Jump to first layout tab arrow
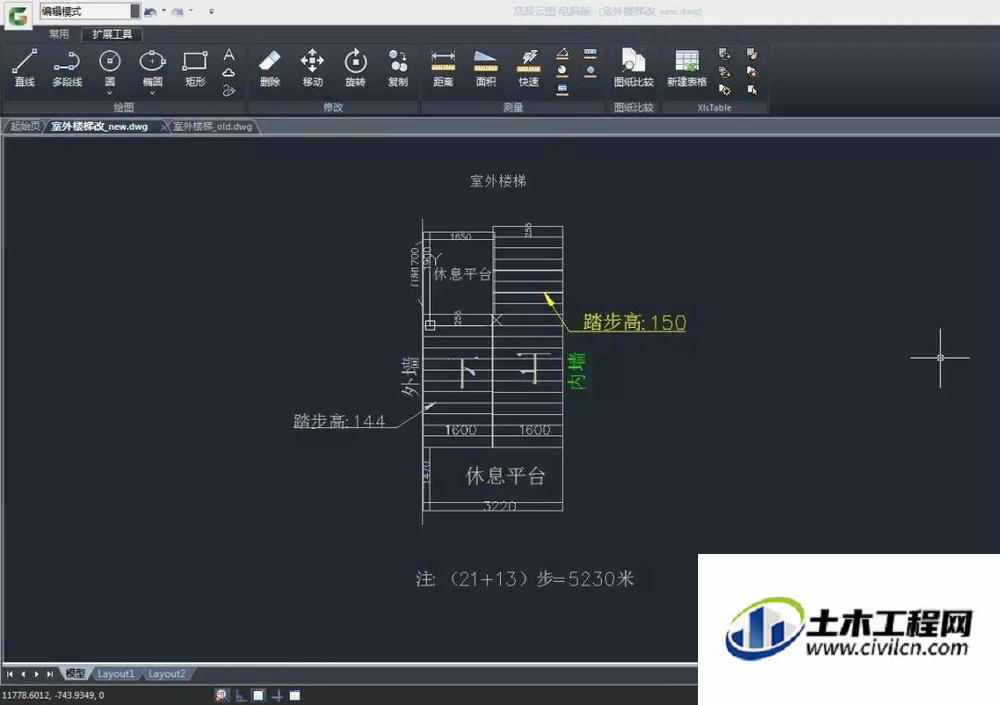This screenshot has height=705, width=1000. tap(10, 674)
